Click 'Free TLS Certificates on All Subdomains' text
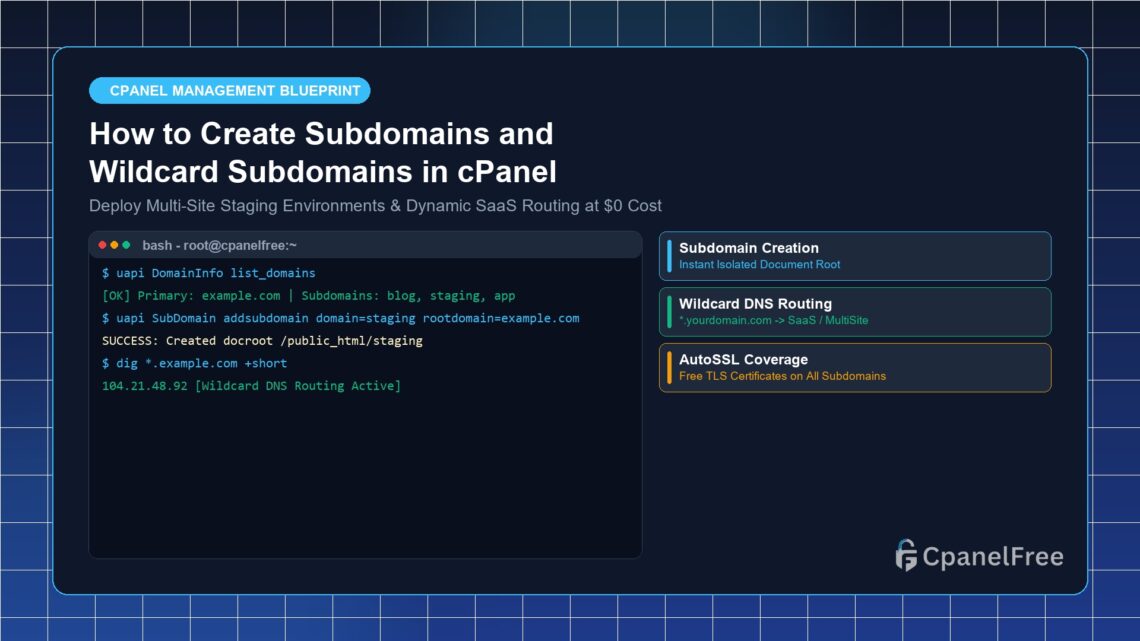The image size is (1140, 641). 782,376
